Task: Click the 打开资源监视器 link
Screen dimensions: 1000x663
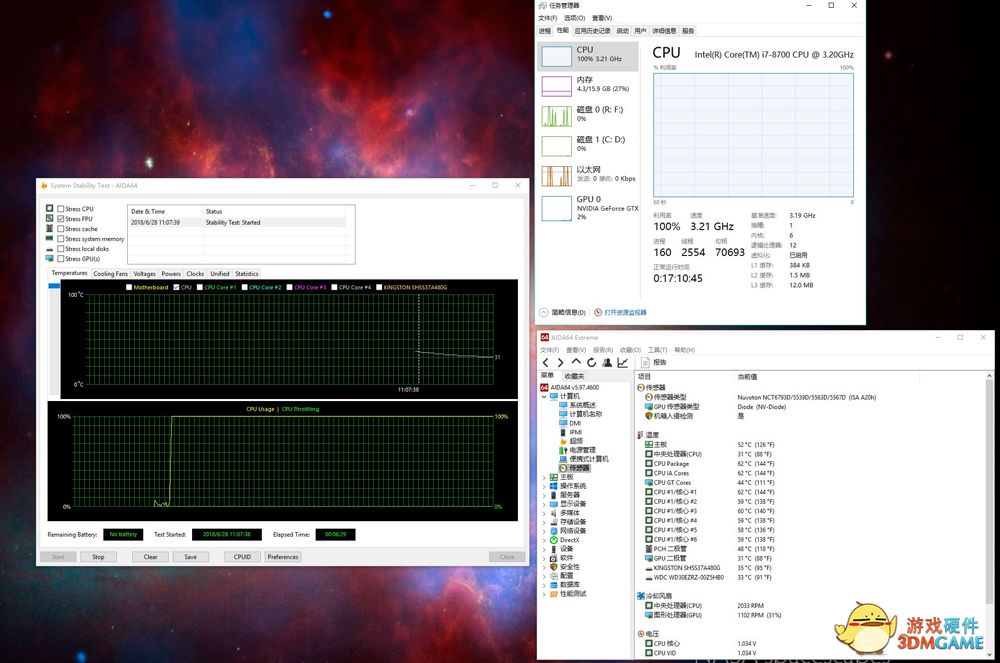Action: tap(624, 313)
